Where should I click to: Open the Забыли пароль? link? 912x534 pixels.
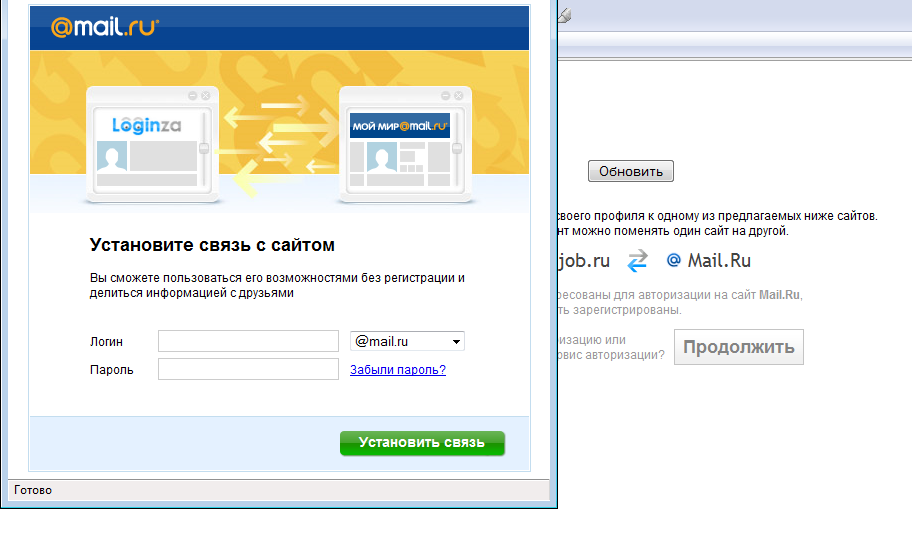(397, 370)
